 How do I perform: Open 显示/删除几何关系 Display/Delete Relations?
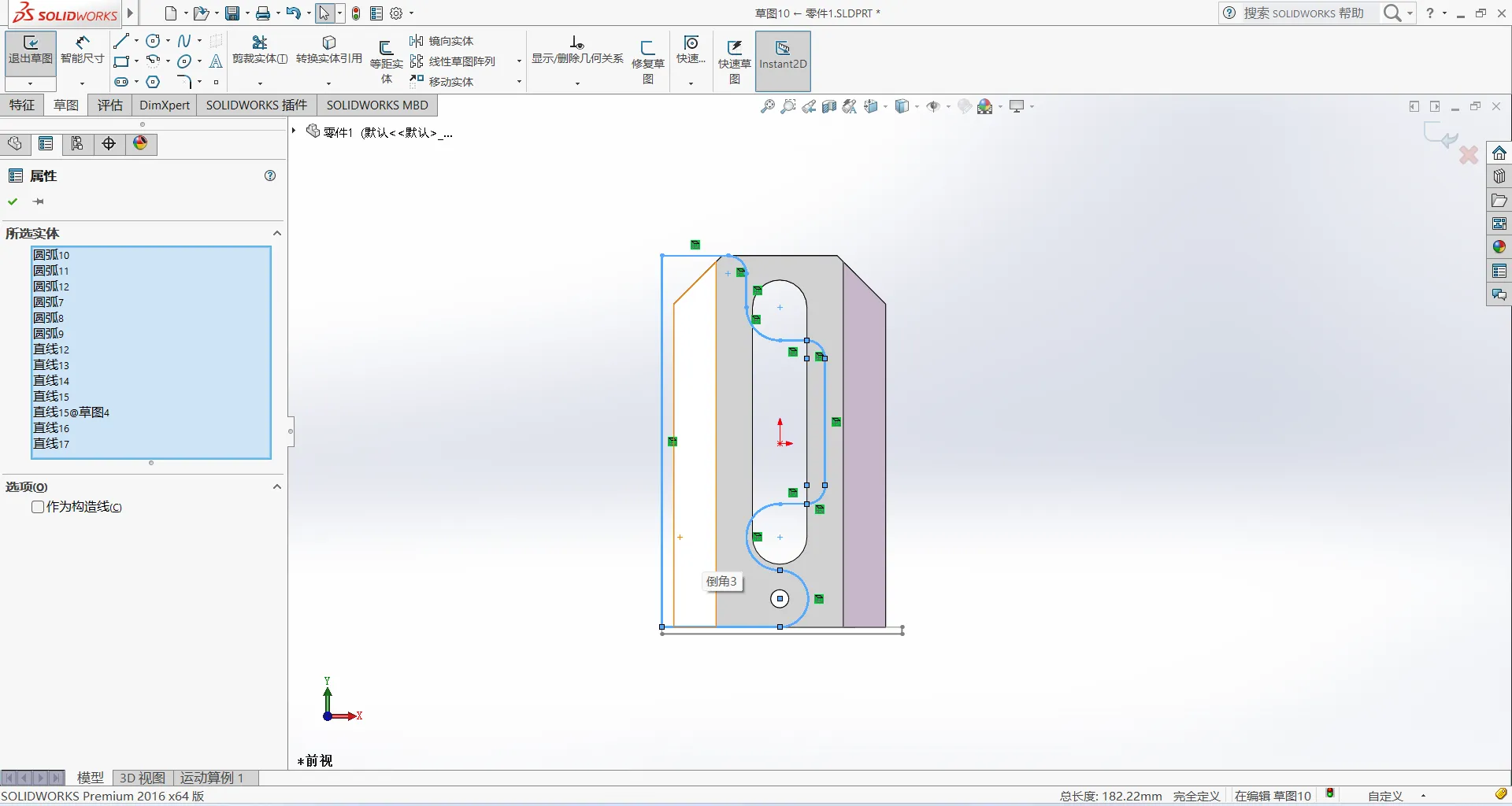(577, 50)
